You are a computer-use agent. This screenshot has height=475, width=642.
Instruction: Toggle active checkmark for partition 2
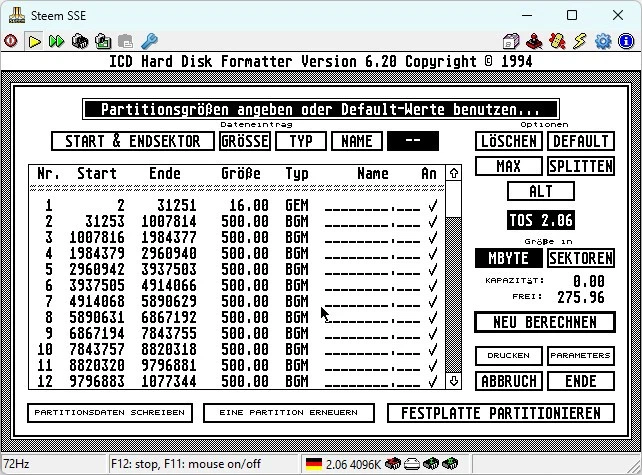coord(432,221)
